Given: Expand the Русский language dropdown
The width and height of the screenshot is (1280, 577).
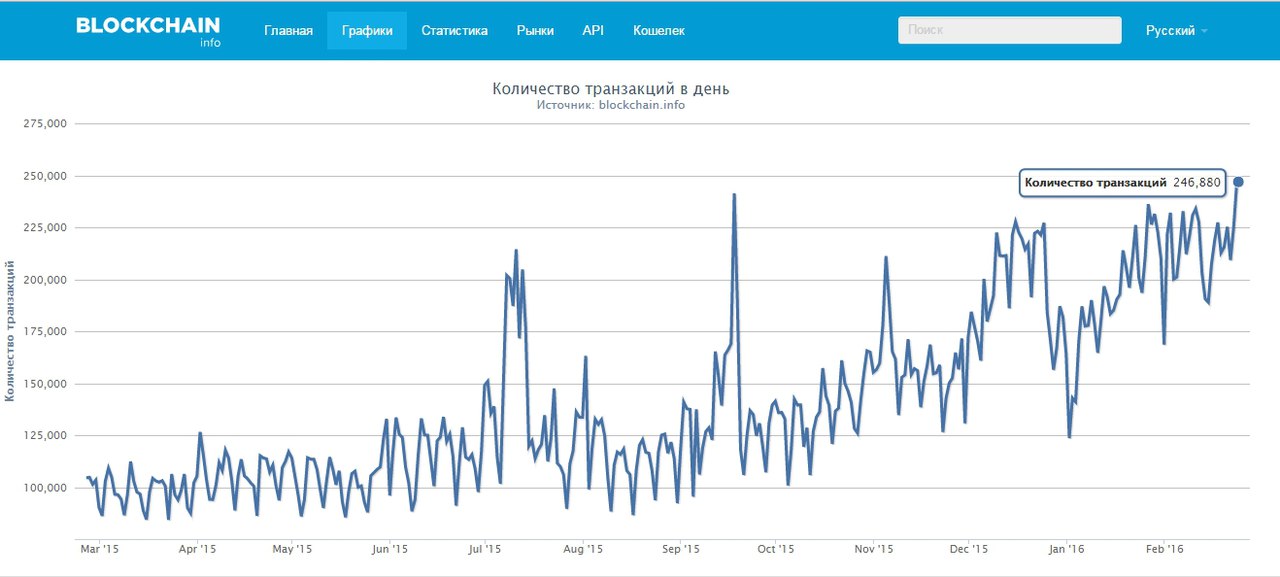Looking at the screenshot, I should coord(1176,31).
